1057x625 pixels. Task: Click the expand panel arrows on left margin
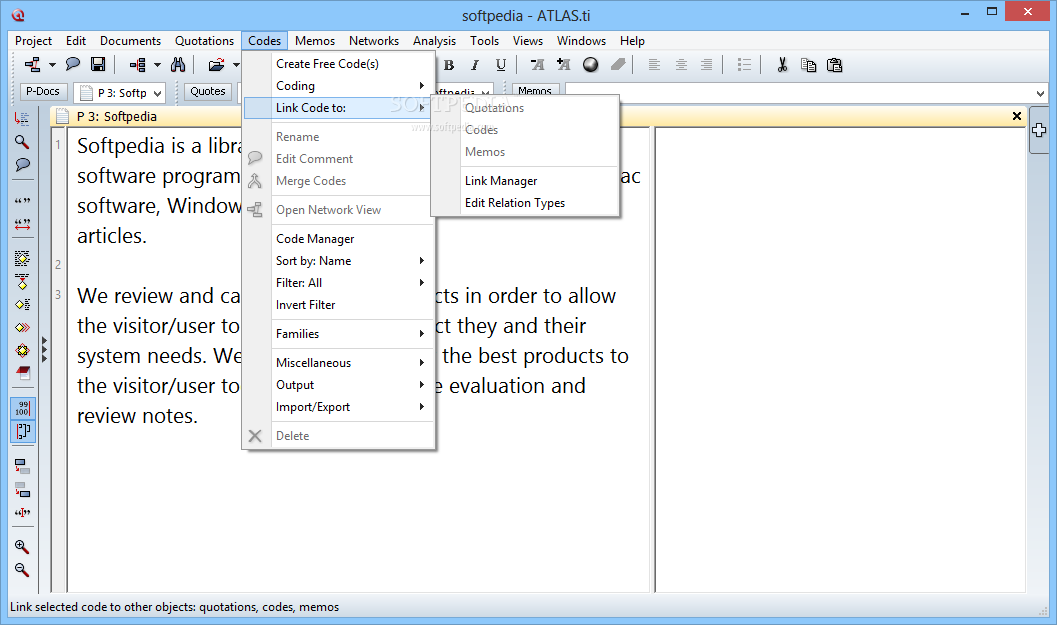[44, 350]
